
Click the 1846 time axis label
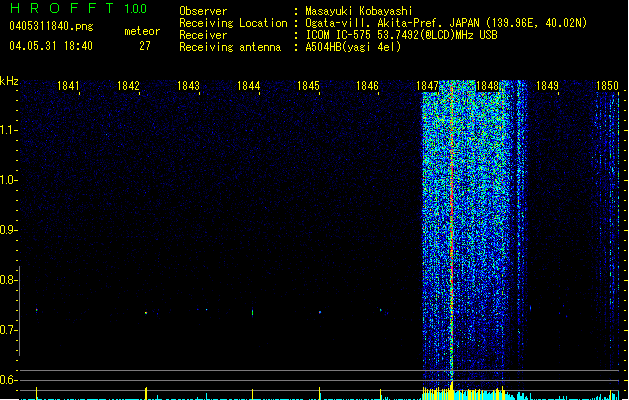click(367, 85)
